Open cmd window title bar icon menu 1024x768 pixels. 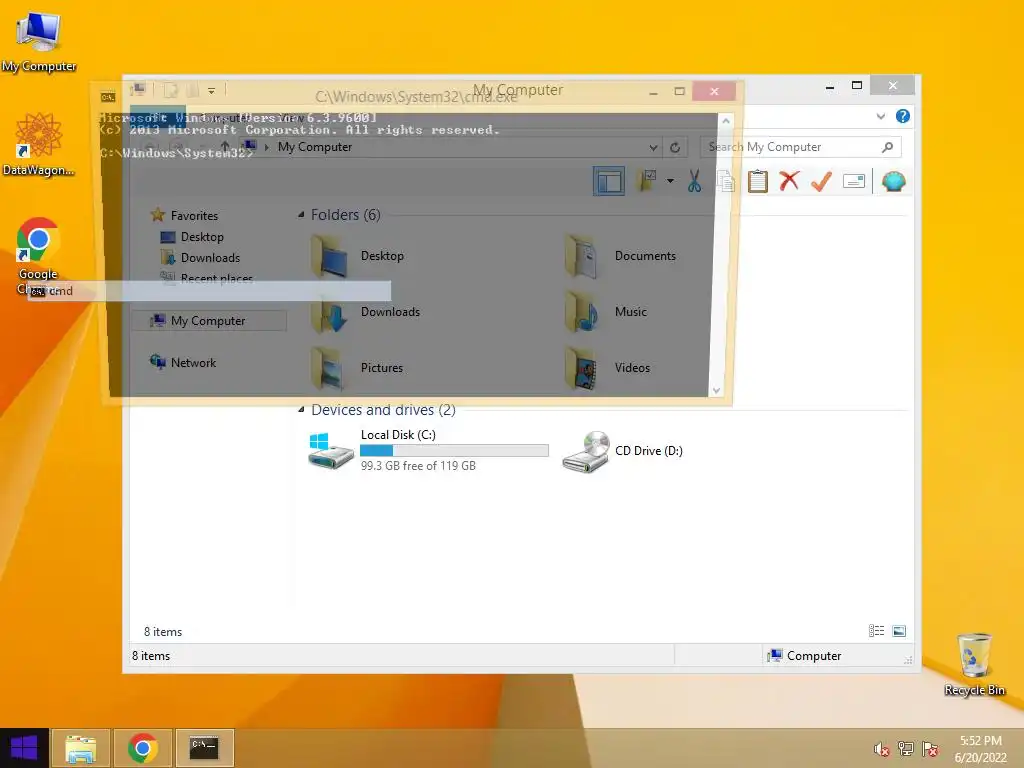pos(108,97)
